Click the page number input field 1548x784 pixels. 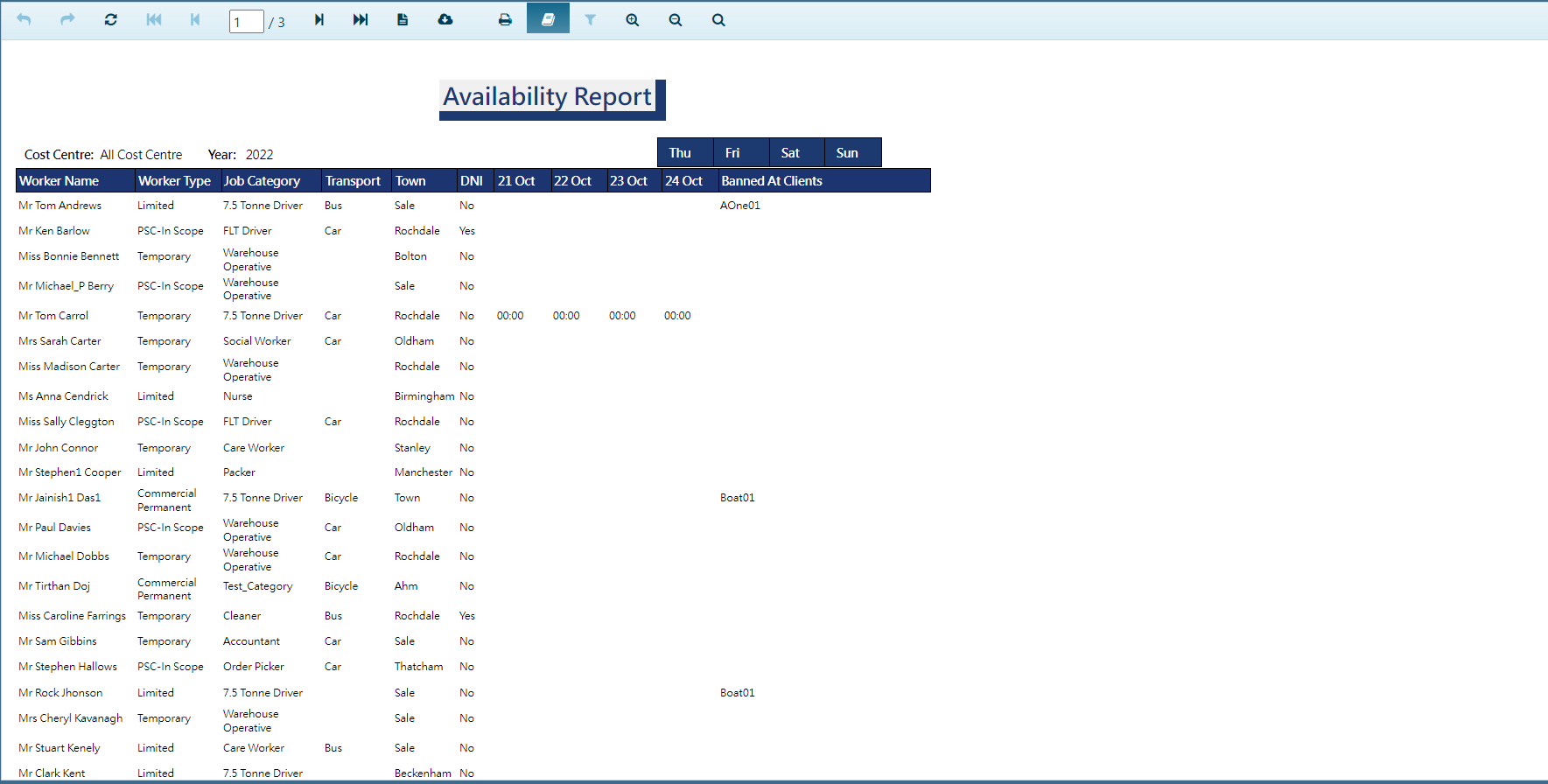click(x=247, y=22)
